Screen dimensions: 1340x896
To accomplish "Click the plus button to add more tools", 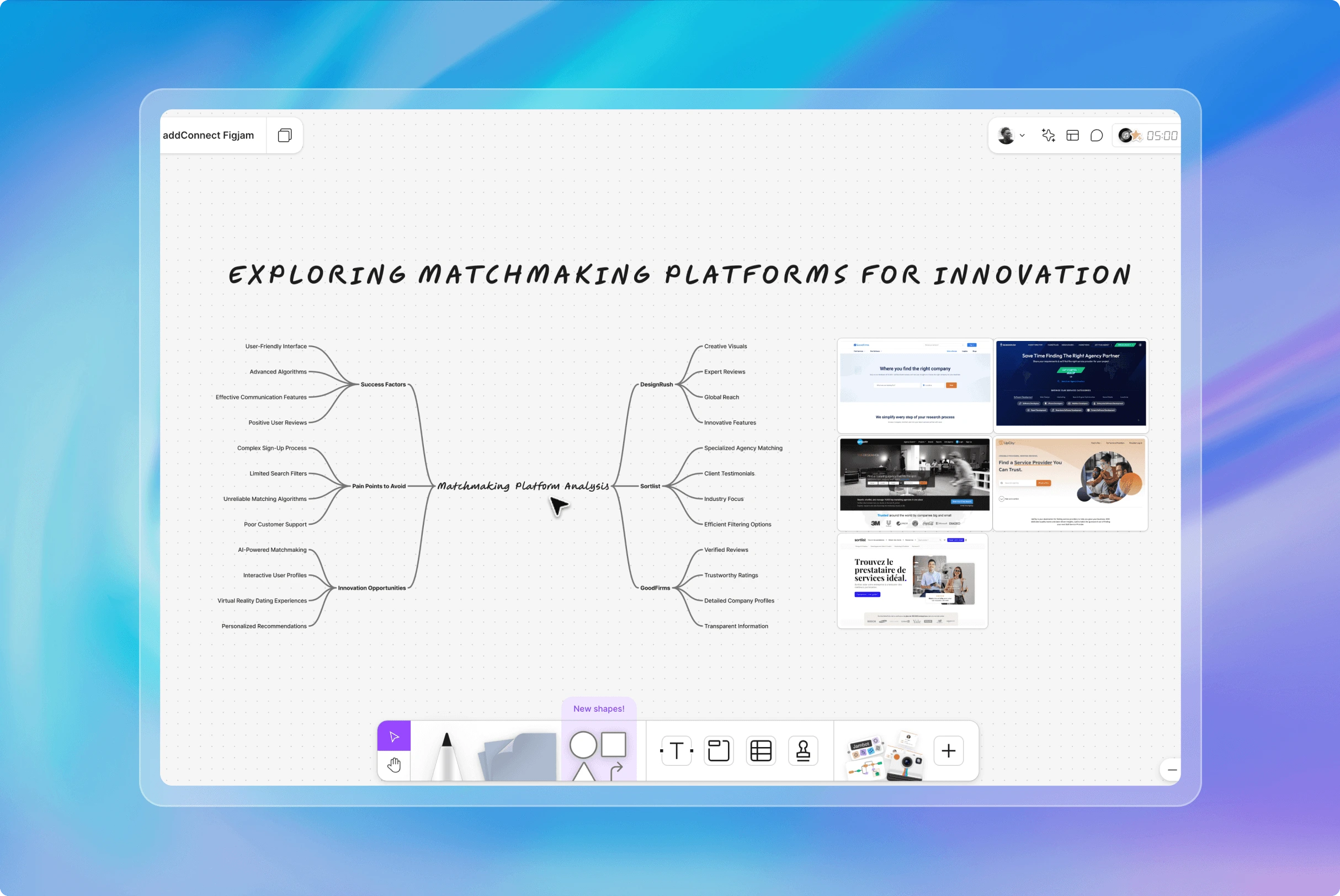I will tap(948, 750).
